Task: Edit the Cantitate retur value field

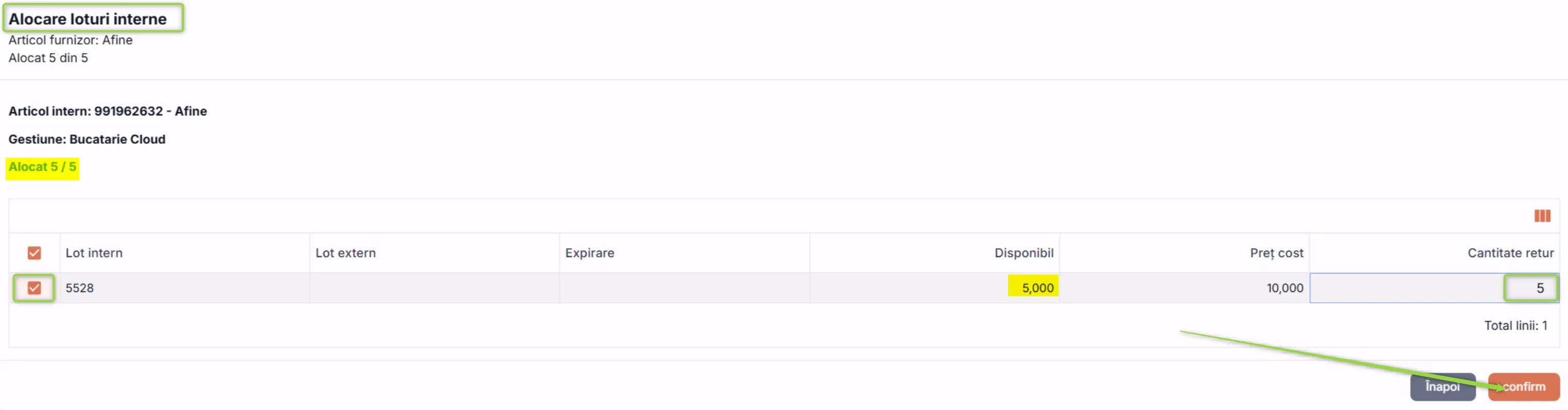Action: click(1434, 287)
